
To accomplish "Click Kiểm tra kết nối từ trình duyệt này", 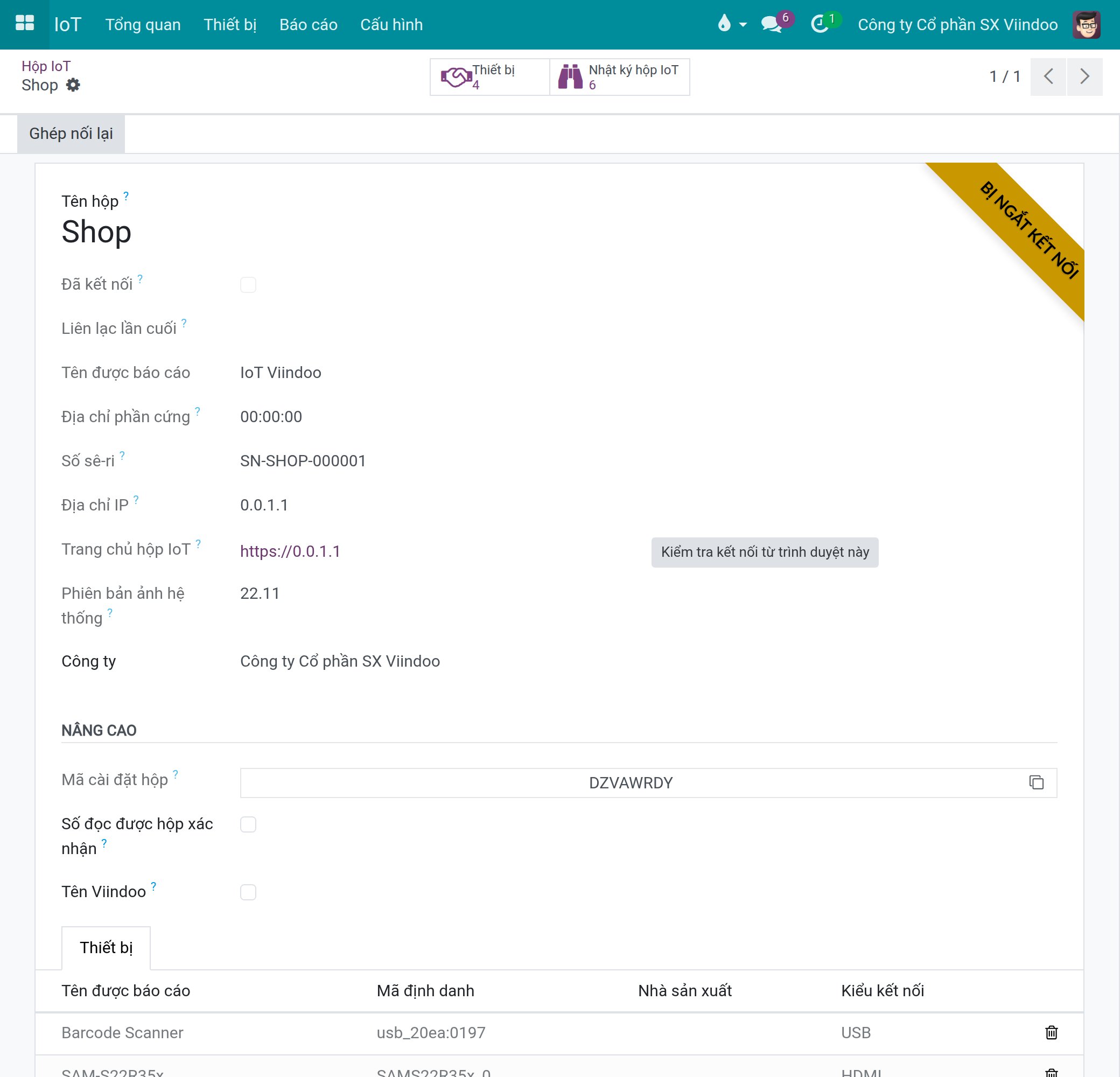I will [x=765, y=552].
